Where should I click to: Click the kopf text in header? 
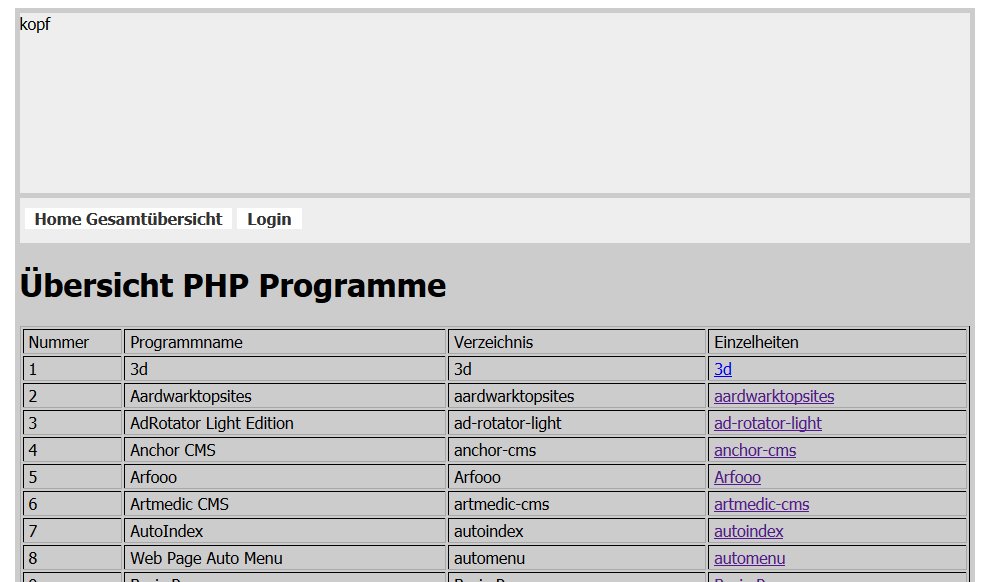(x=35, y=25)
